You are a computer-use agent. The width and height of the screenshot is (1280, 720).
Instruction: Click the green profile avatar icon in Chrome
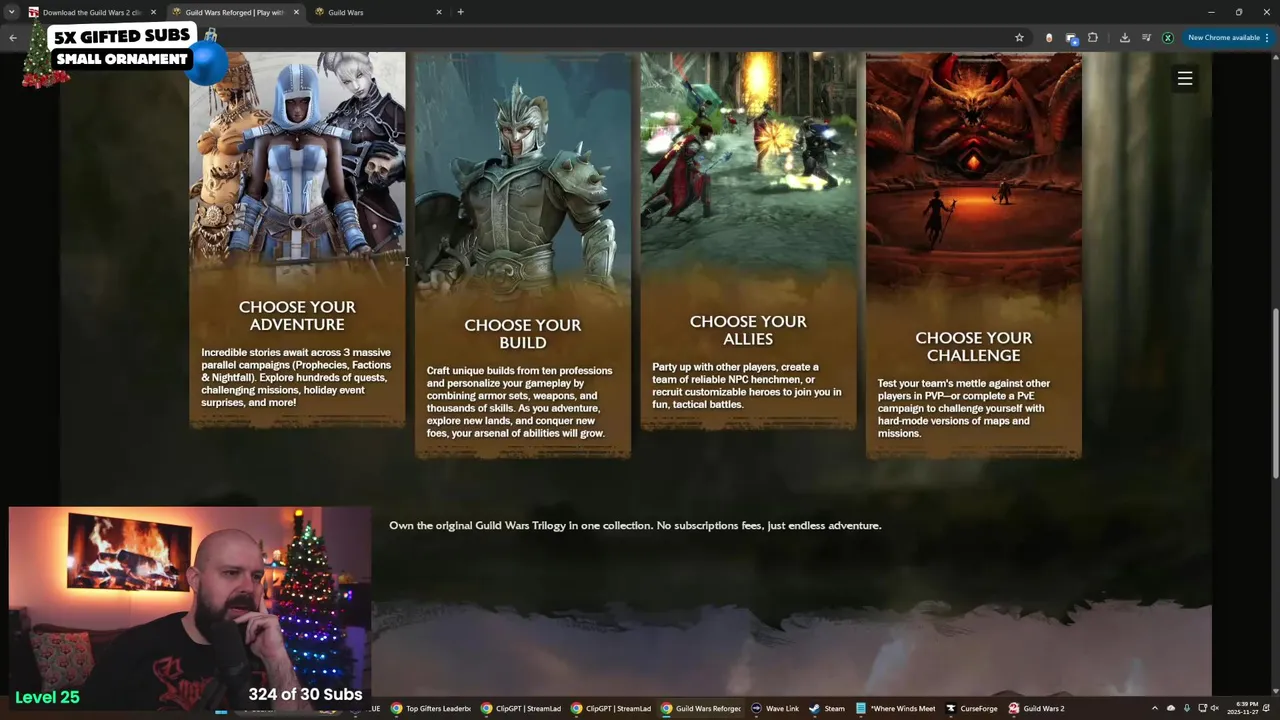pyautogui.click(x=1167, y=38)
